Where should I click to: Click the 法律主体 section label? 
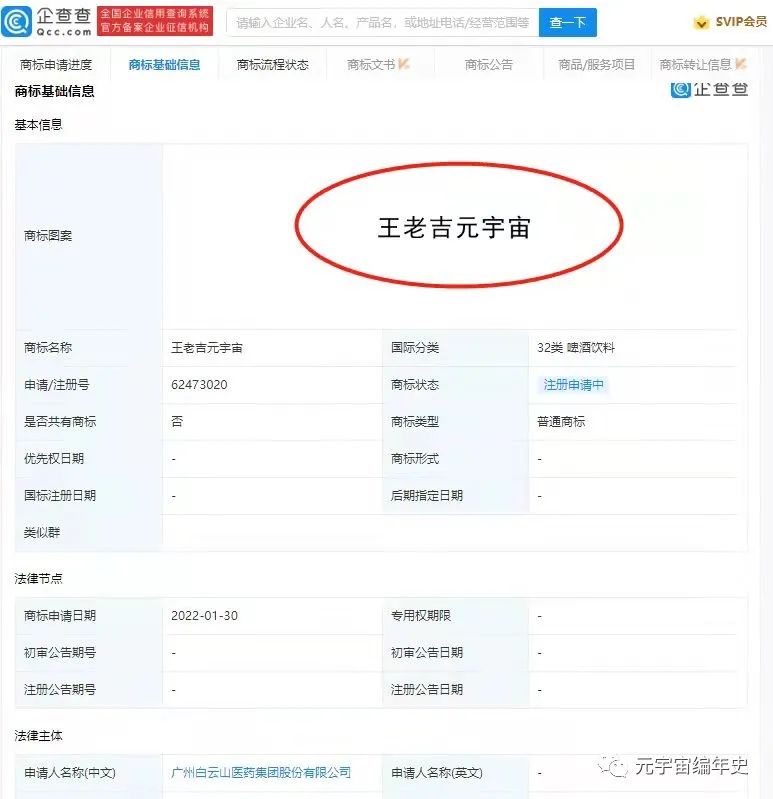38,736
